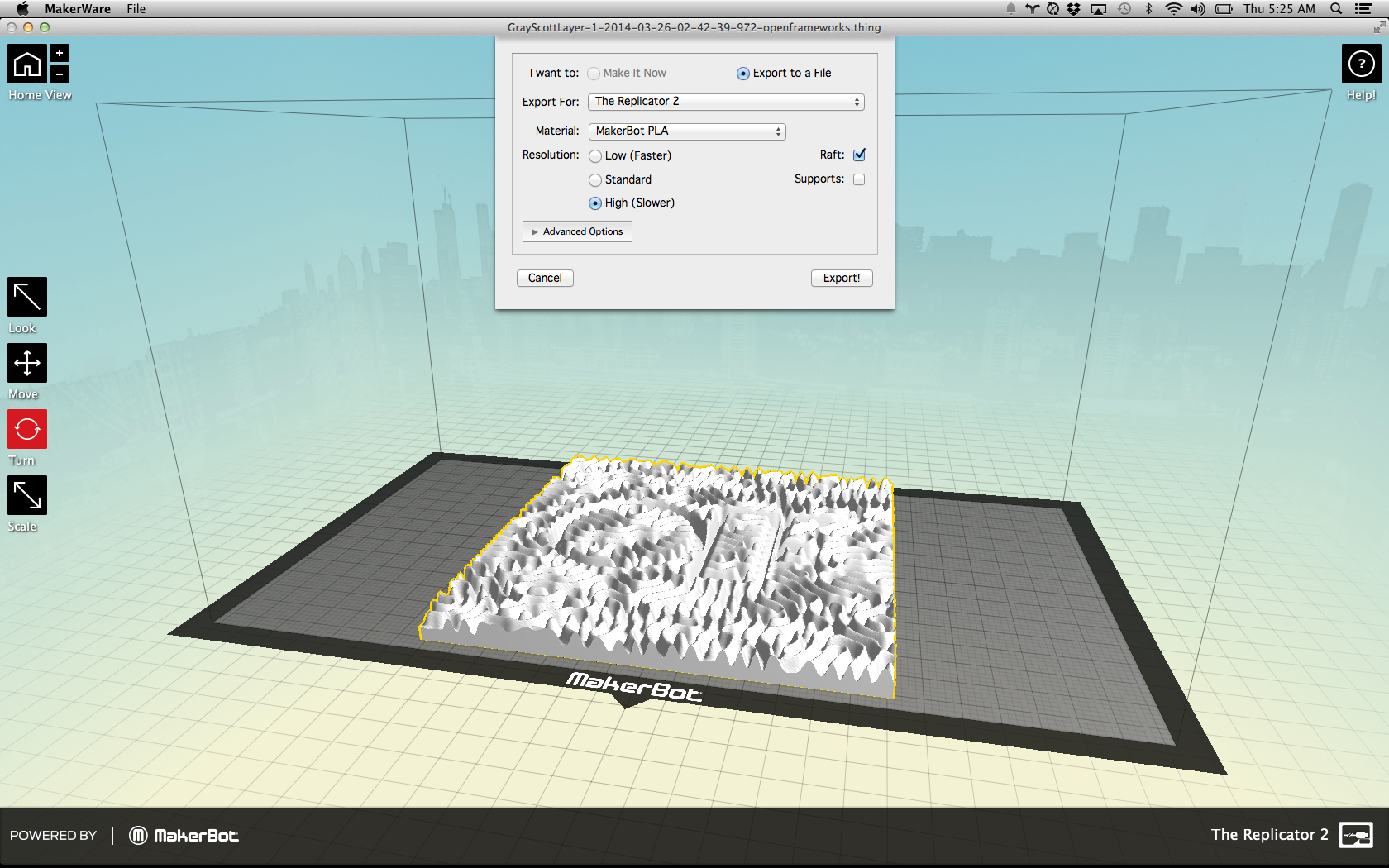
Task: Uncheck the Raft checkbox
Action: [859, 155]
